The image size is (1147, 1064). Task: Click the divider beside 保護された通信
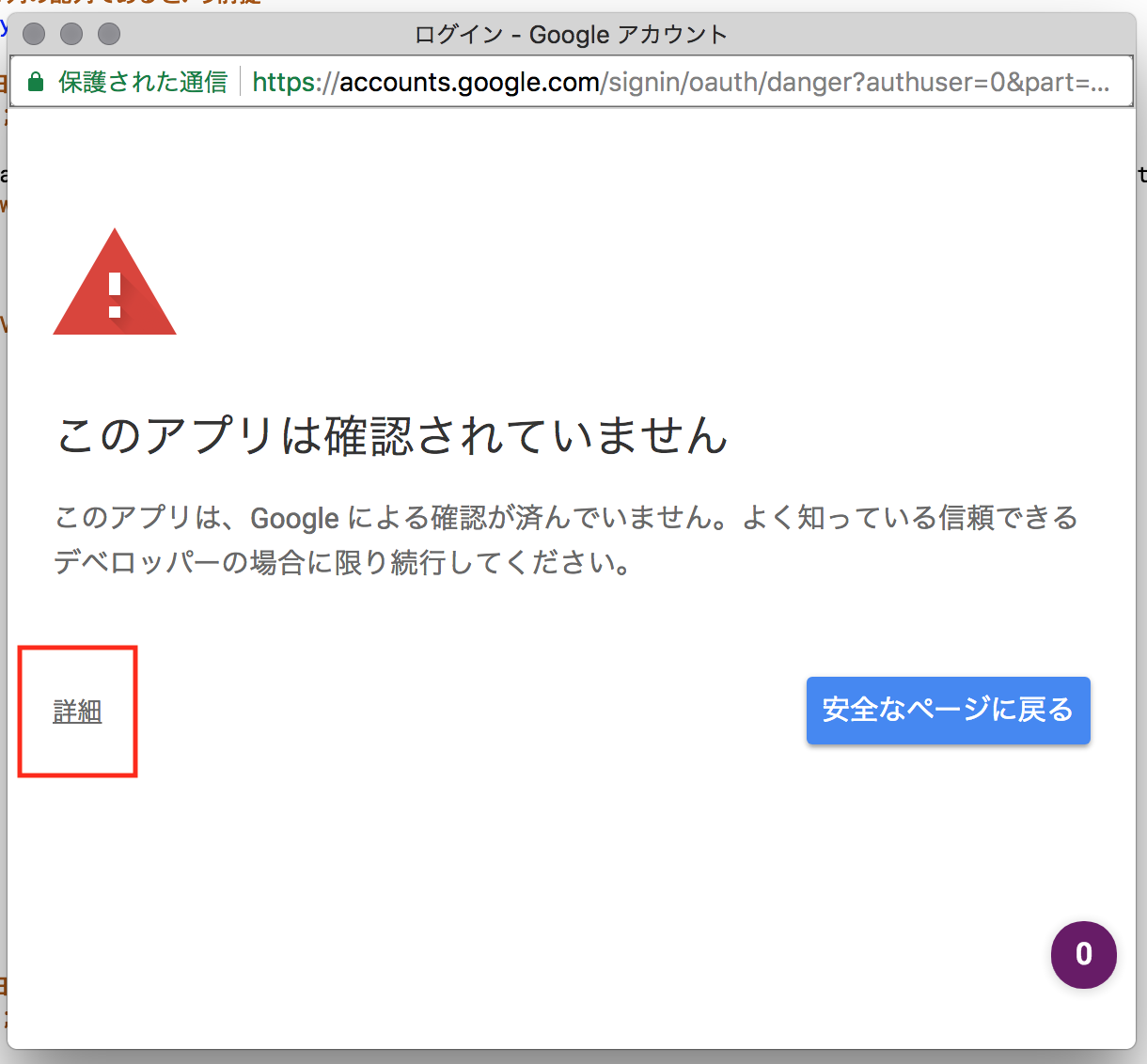tap(241, 83)
